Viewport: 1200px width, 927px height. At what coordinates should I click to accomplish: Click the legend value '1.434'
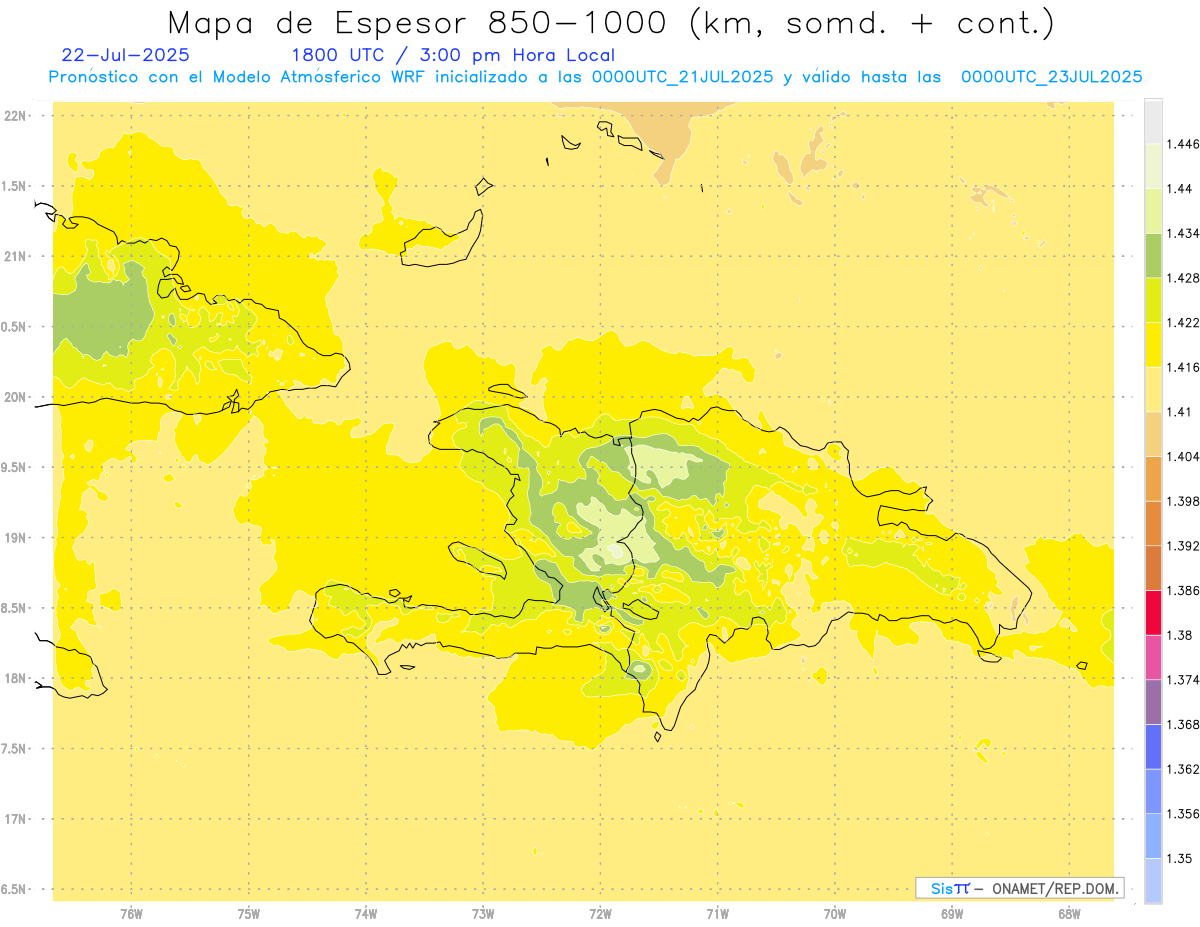coord(1182,233)
